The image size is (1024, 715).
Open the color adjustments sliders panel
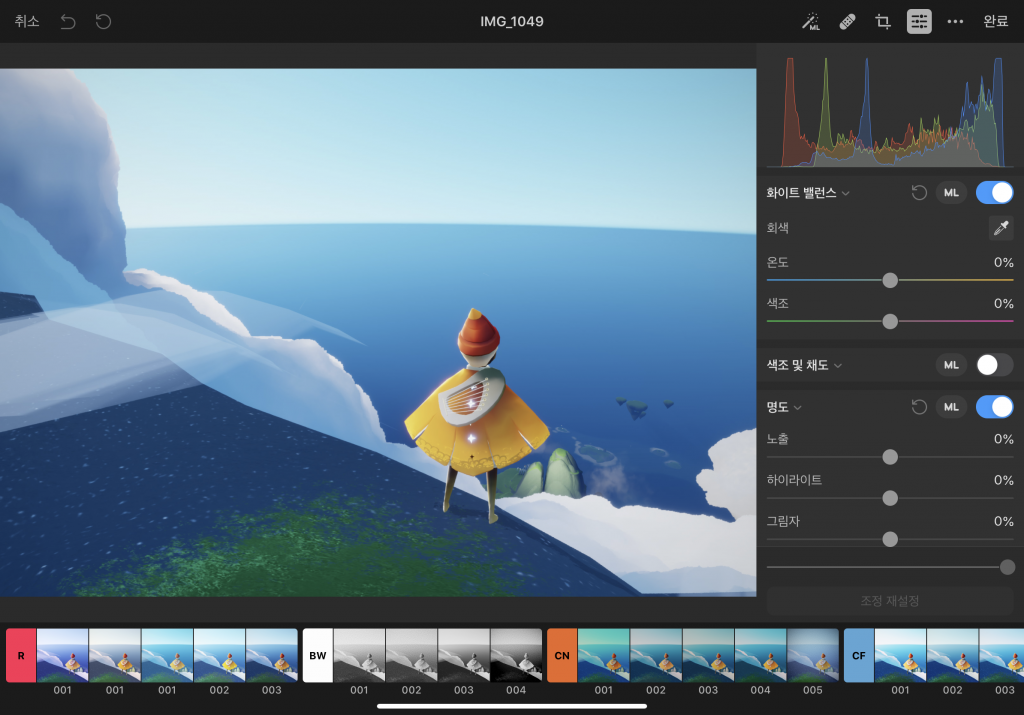coord(919,22)
